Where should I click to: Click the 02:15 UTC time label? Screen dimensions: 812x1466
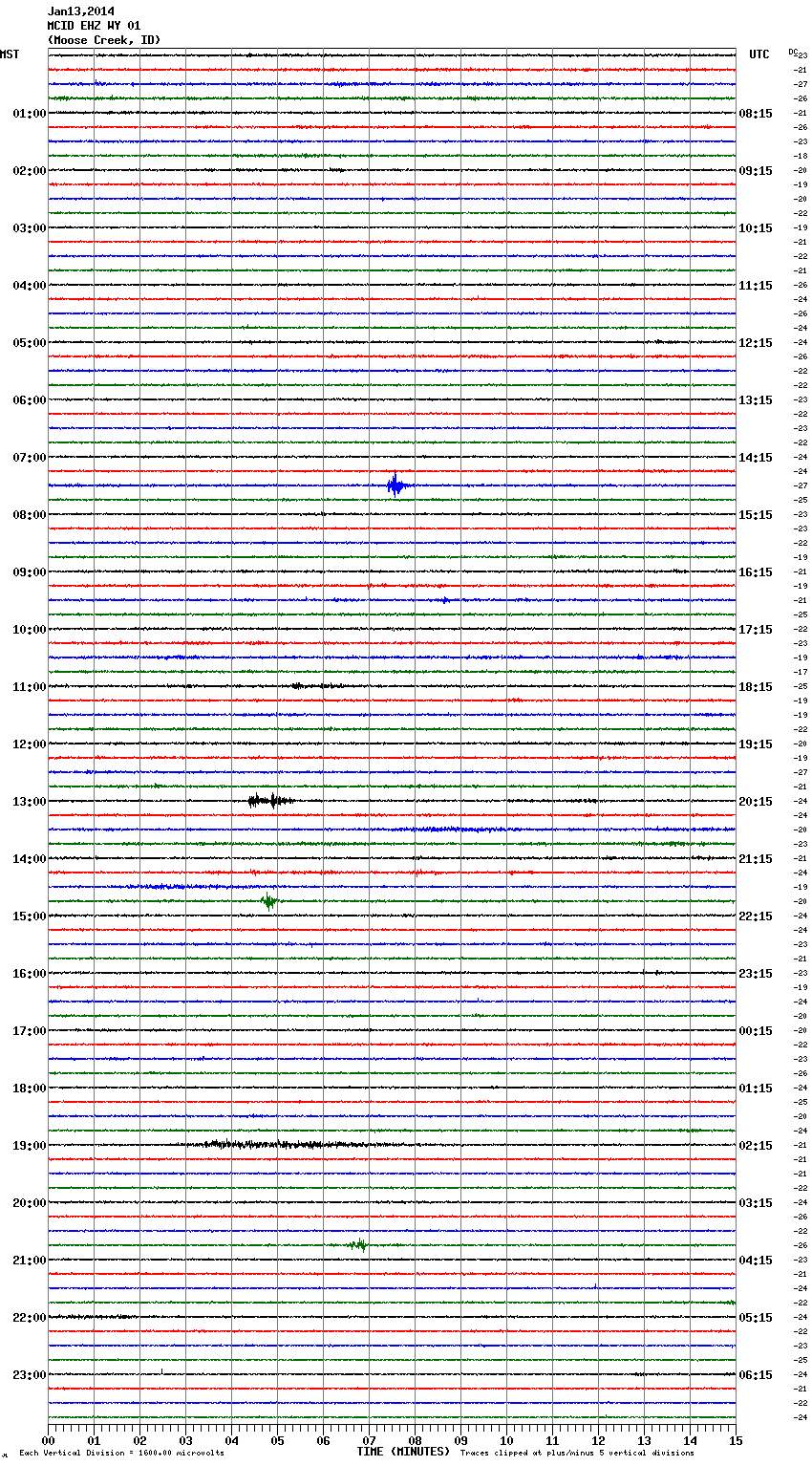tap(756, 1146)
